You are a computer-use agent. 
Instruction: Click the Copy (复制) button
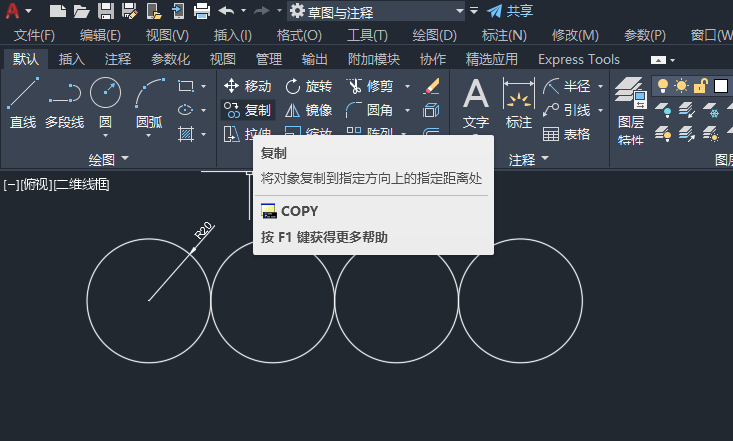247,110
